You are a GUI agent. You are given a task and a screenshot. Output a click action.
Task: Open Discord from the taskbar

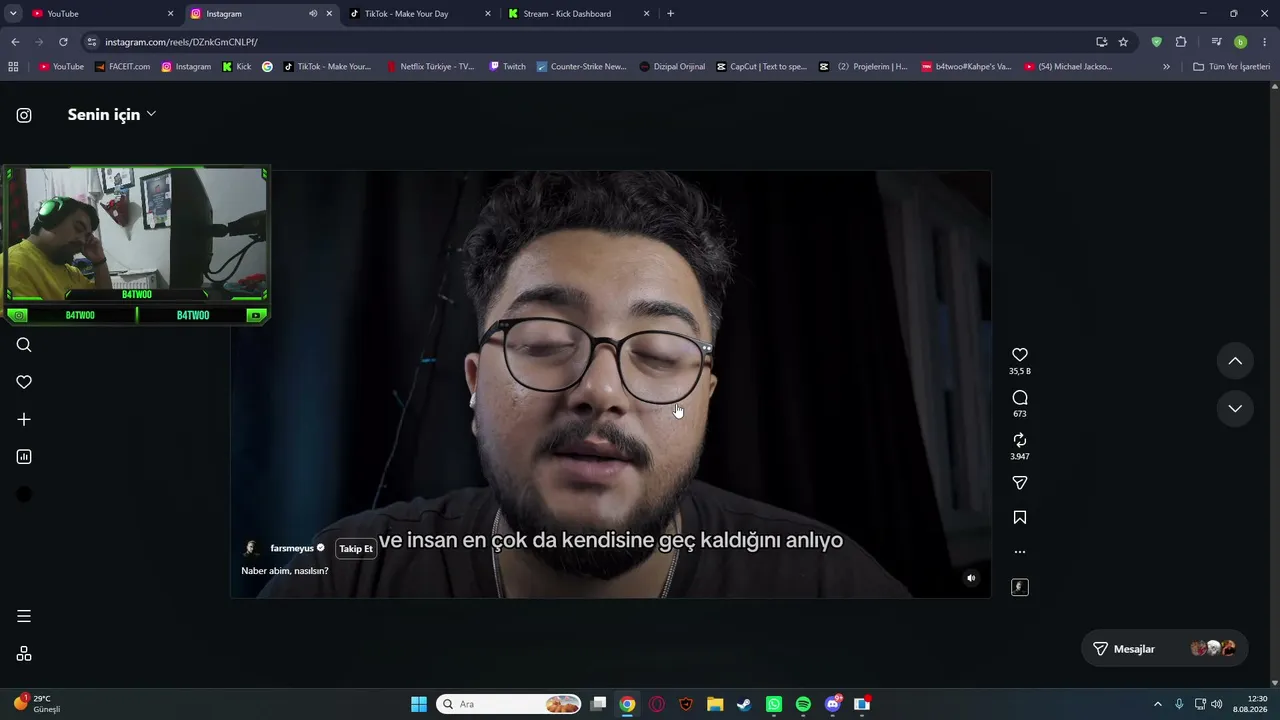pos(833,704)
